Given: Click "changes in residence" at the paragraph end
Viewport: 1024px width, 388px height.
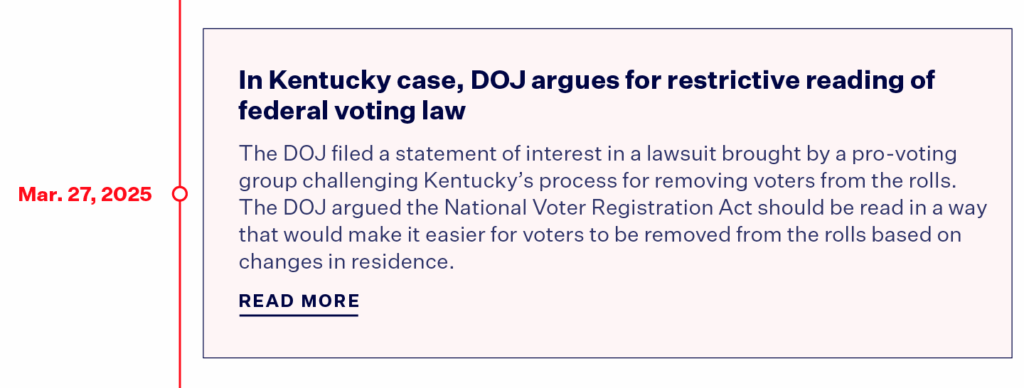Looking at the screenshot, I should point(345,262).
